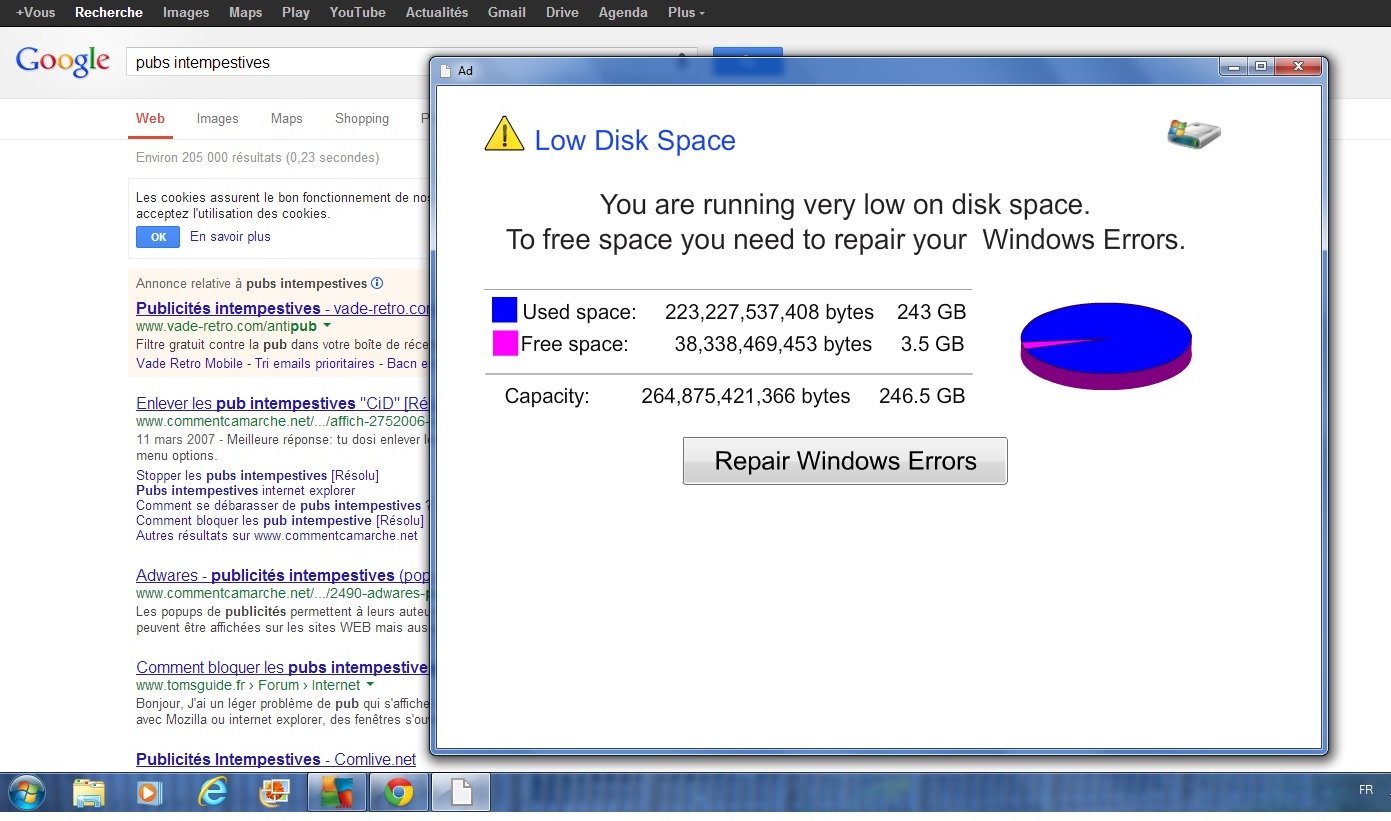1391x821 pixels.
Task: Open the 'Publicités Intempestives - Comlive.net' result
Action: pyautogui.click(x=276, y=760)
